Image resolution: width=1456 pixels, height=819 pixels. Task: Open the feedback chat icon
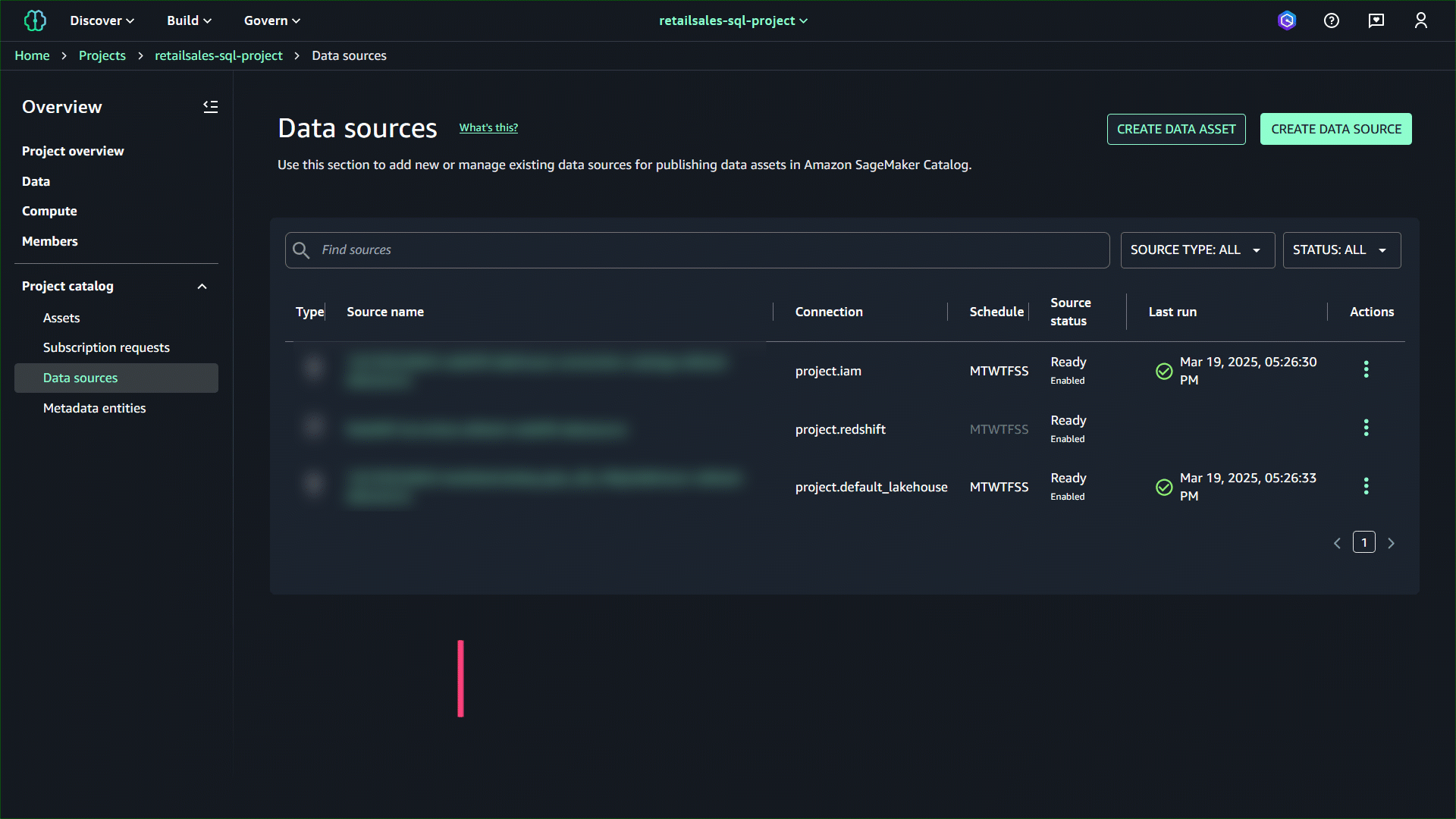click(x=1376, y=20)
